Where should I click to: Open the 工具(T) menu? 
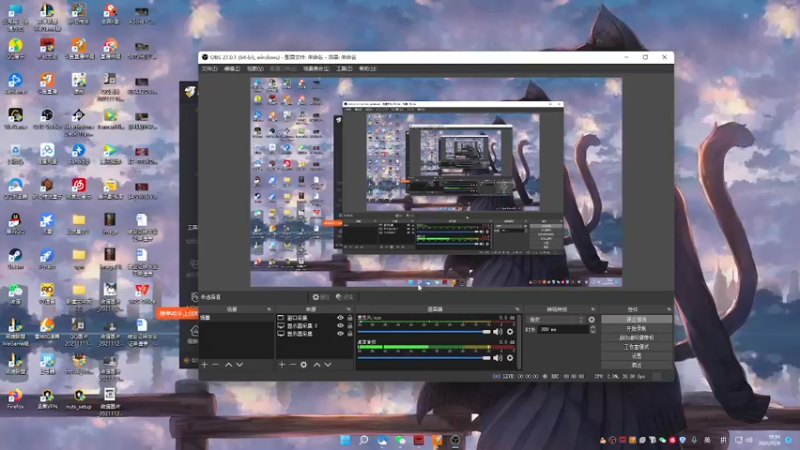click(x=344, y=68)
